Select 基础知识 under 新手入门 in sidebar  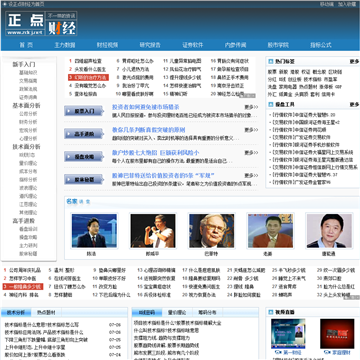point(28,72)
